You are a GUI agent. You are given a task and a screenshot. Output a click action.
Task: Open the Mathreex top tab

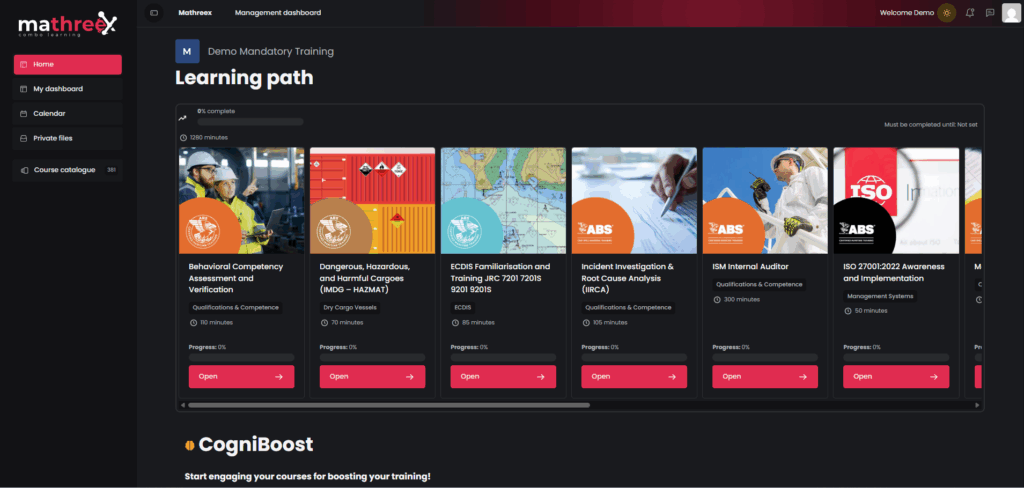point(195,12)
